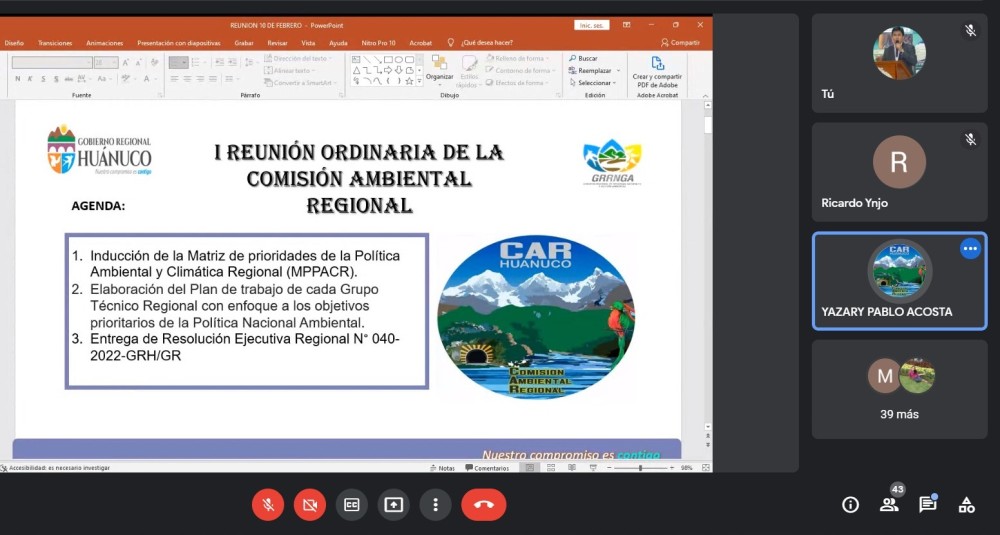Open the activities icon
The width and height of the screenshot is (1000, 535).
(966, 505)
